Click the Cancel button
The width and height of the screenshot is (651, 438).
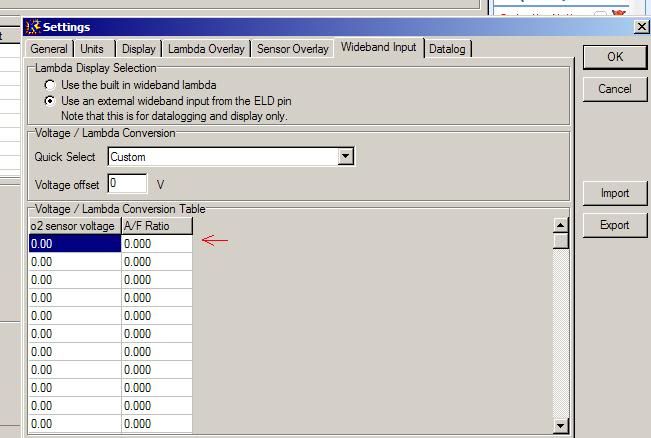[x=614, y=89]
